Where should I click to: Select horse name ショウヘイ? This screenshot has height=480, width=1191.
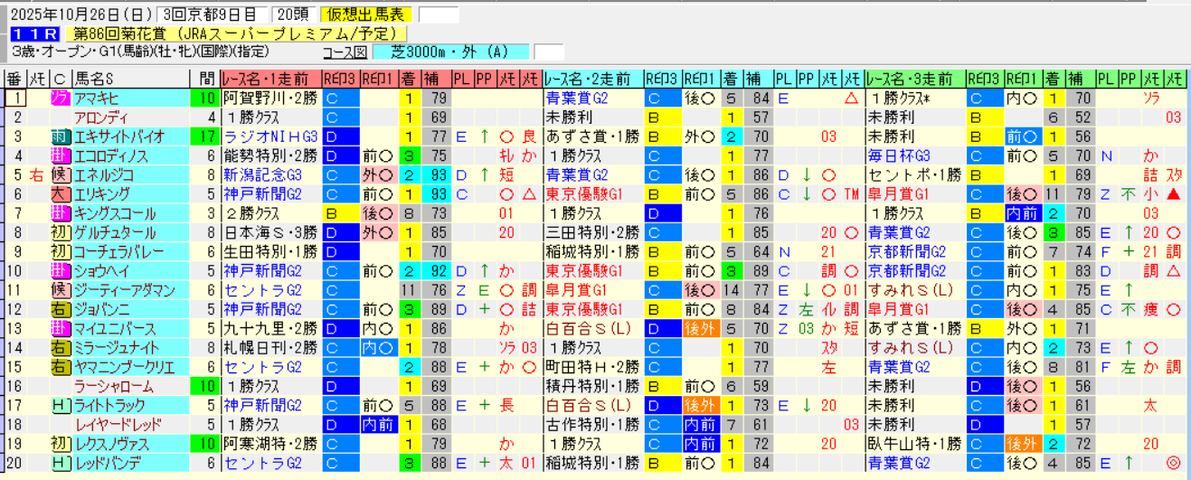[x=100, y=270]
